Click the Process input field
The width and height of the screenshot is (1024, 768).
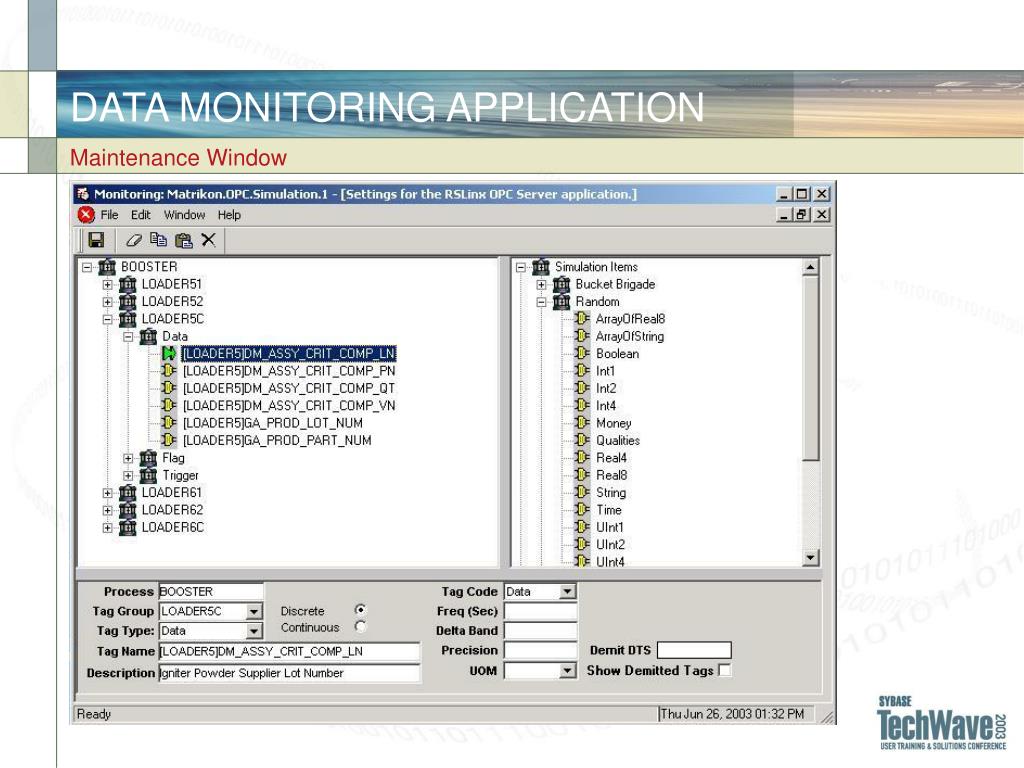pyautogui.click(x=211, y=592)
